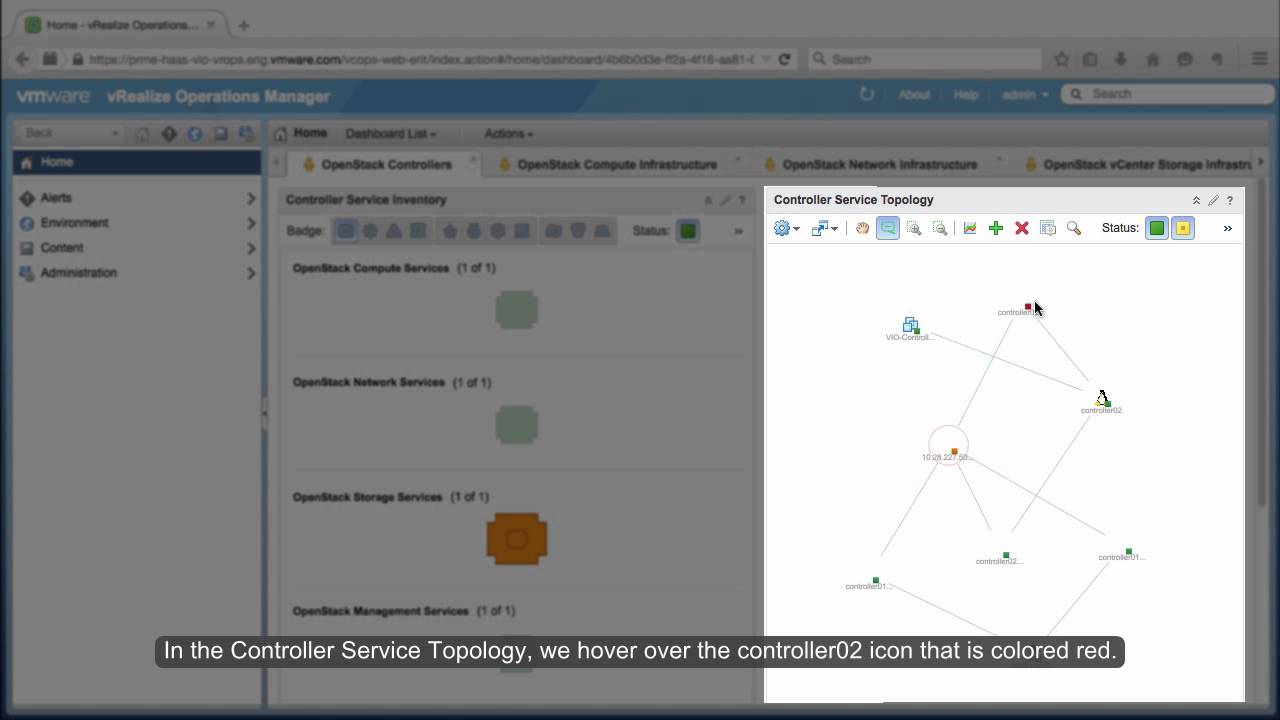Image resolution: width=1280 pixels, height=720 pixels.
Task: Click the VIO-Controll... node icon
Action: click(x=911, y=325)
